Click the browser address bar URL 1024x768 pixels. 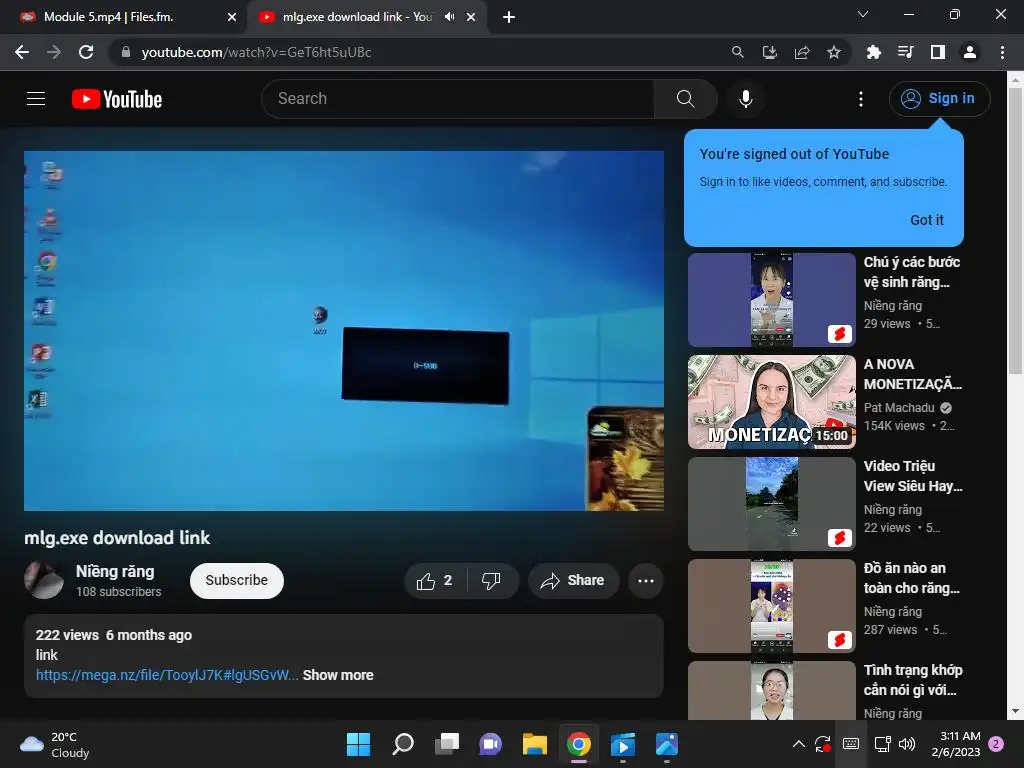point(257,52)
